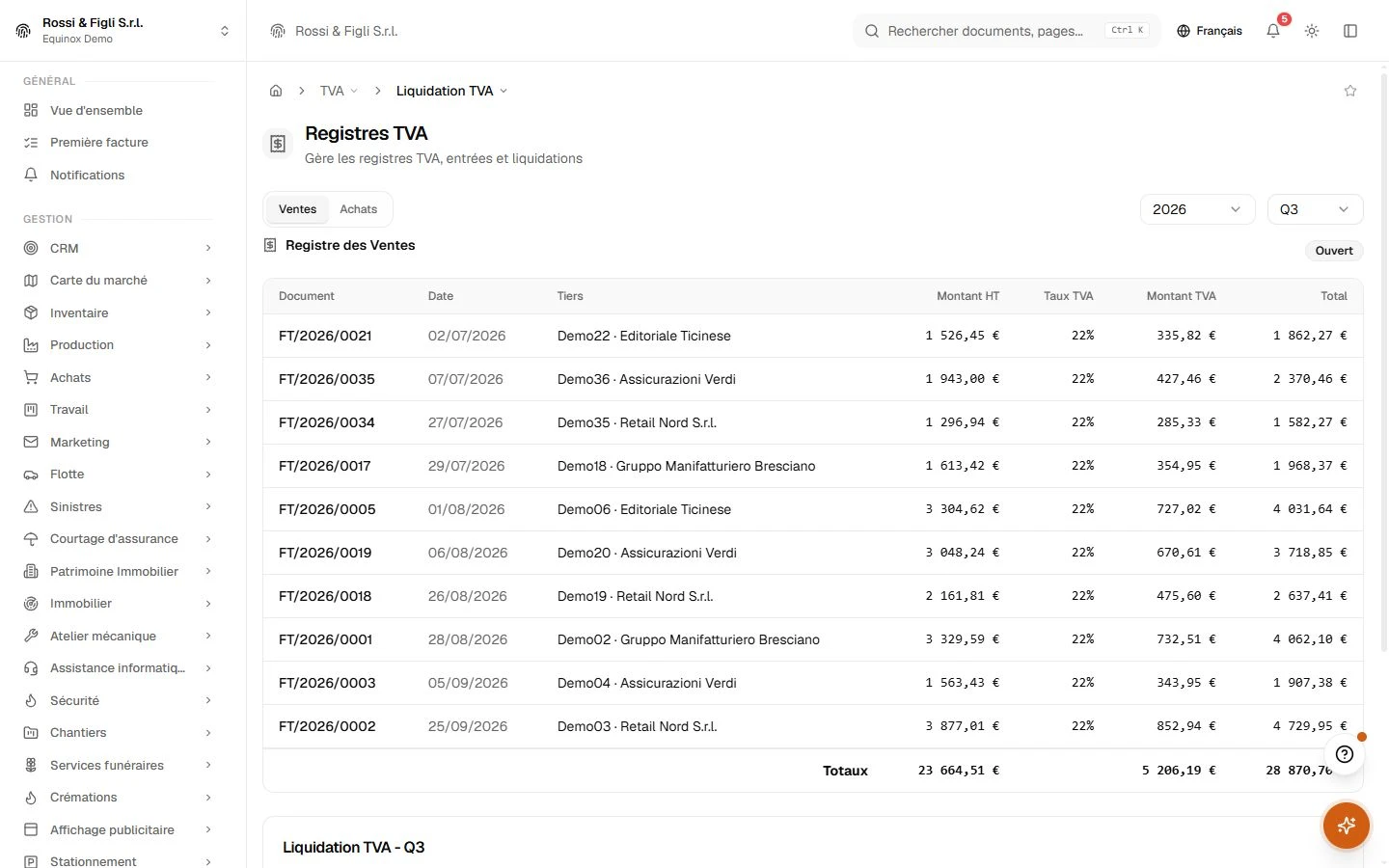Click the Sinistres warning triangle icon

[31, 506]
